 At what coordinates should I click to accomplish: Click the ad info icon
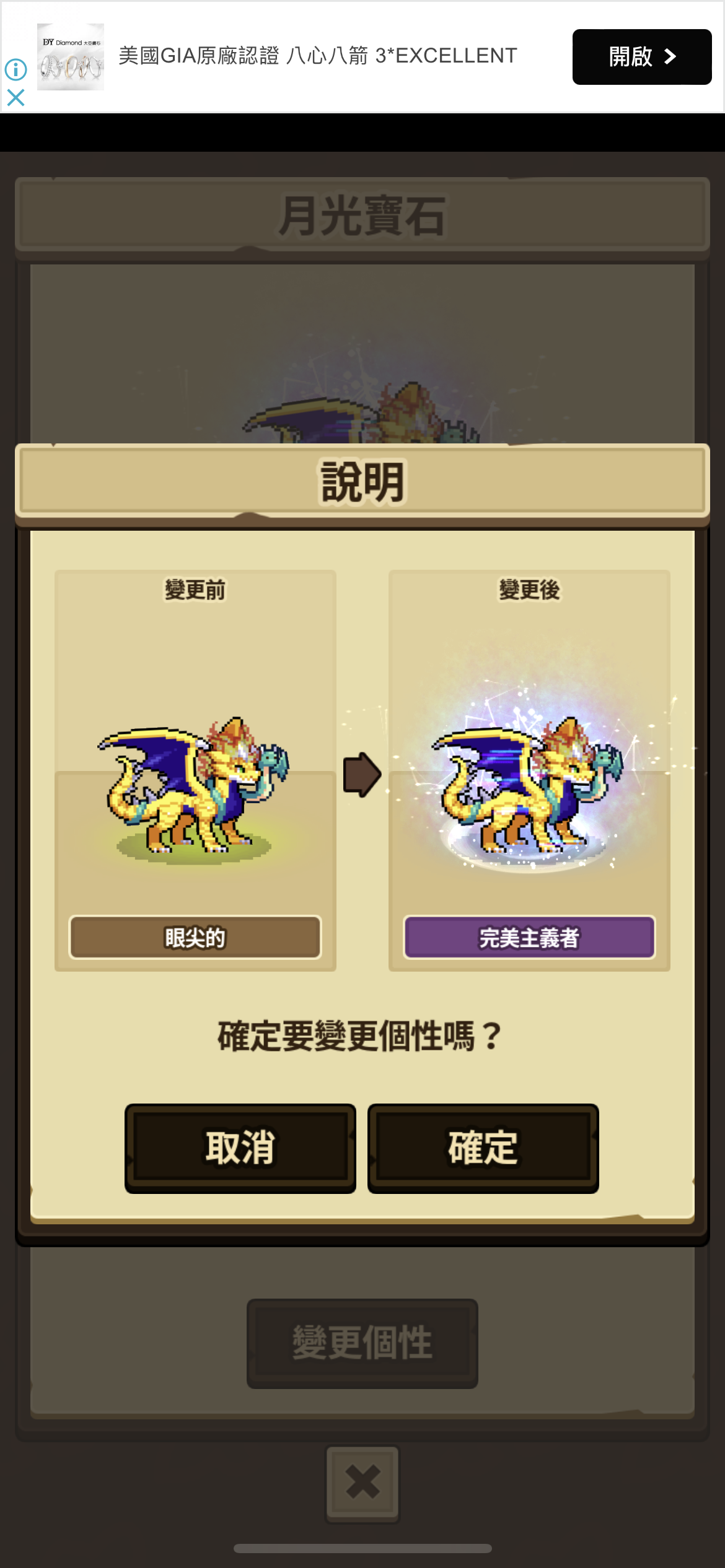coord(15,69)
